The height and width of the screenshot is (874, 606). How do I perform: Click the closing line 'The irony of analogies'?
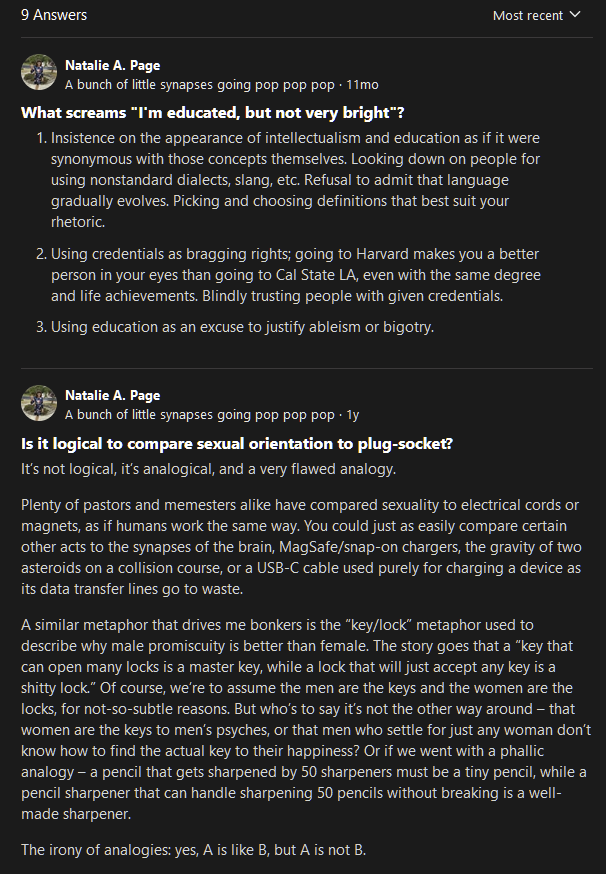point(193,850)
